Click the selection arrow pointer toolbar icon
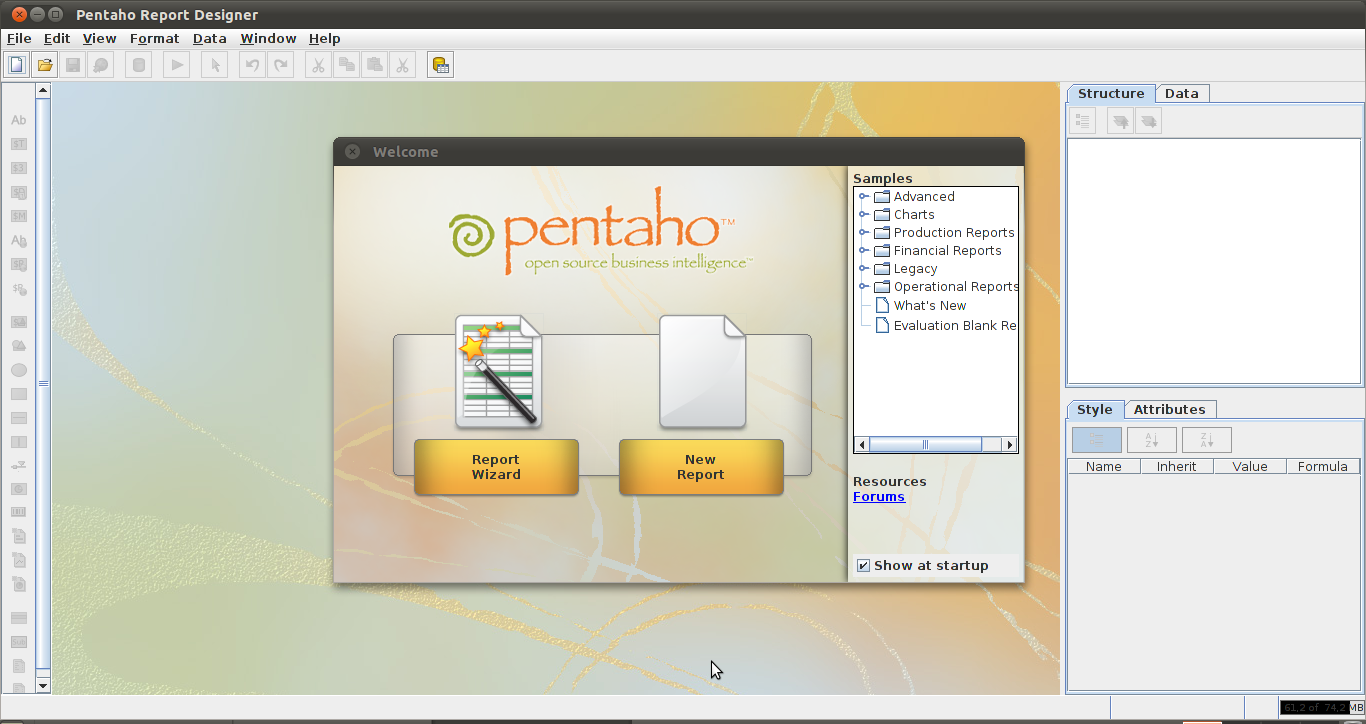Screen dimensions: 1366x724 tap(214, 65)
